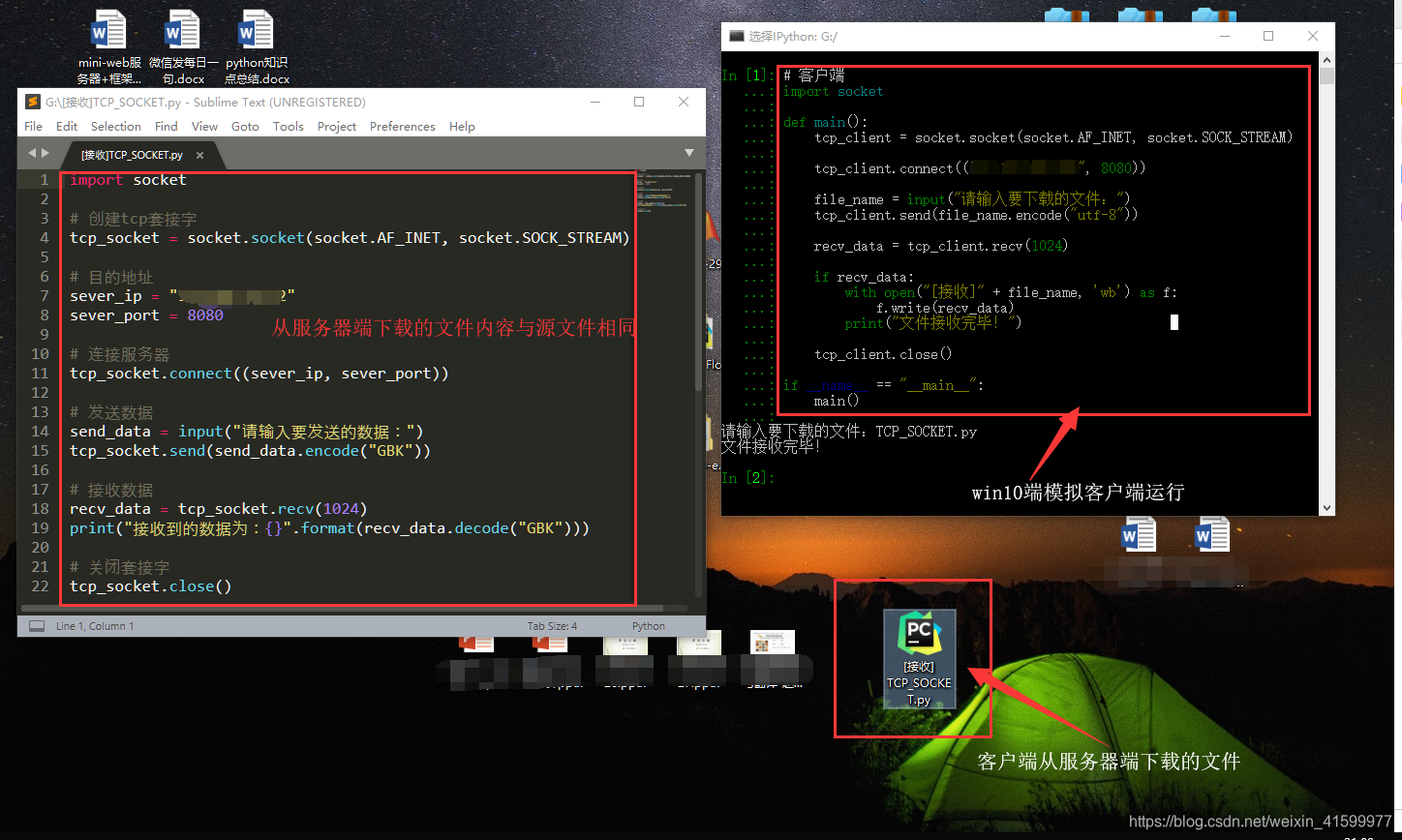Click the panel switcher icon in status bar
Viewport: 1402px width, 840px height.
pos(37,626)
